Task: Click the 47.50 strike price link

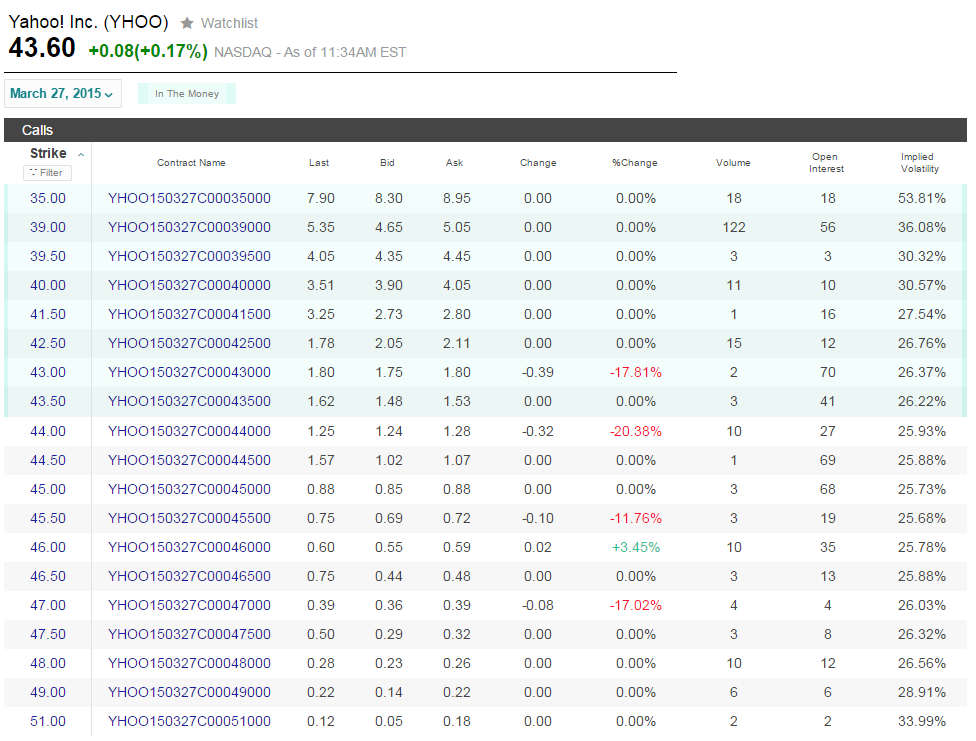Action: tap(48, 634)
